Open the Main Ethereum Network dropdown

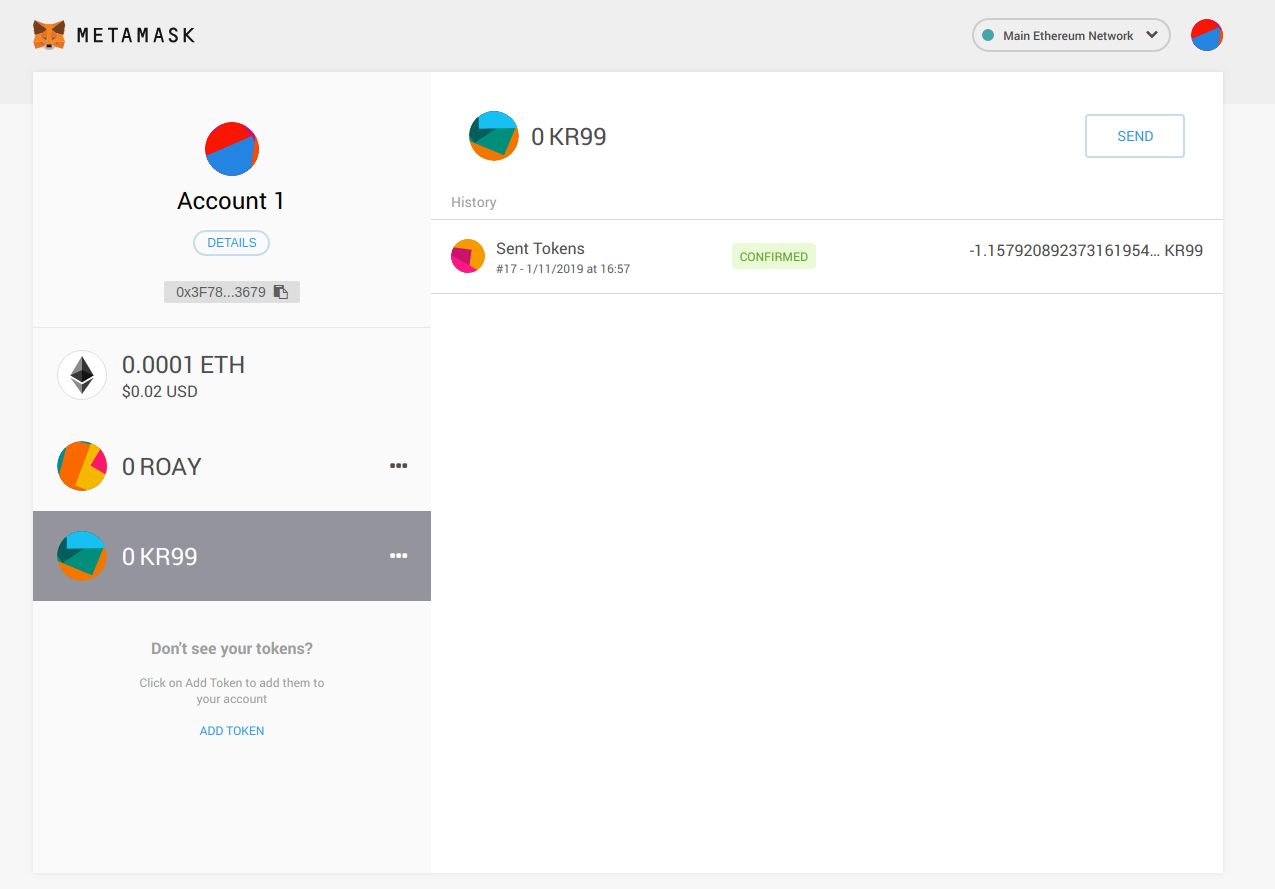(x=1071, y=35)
